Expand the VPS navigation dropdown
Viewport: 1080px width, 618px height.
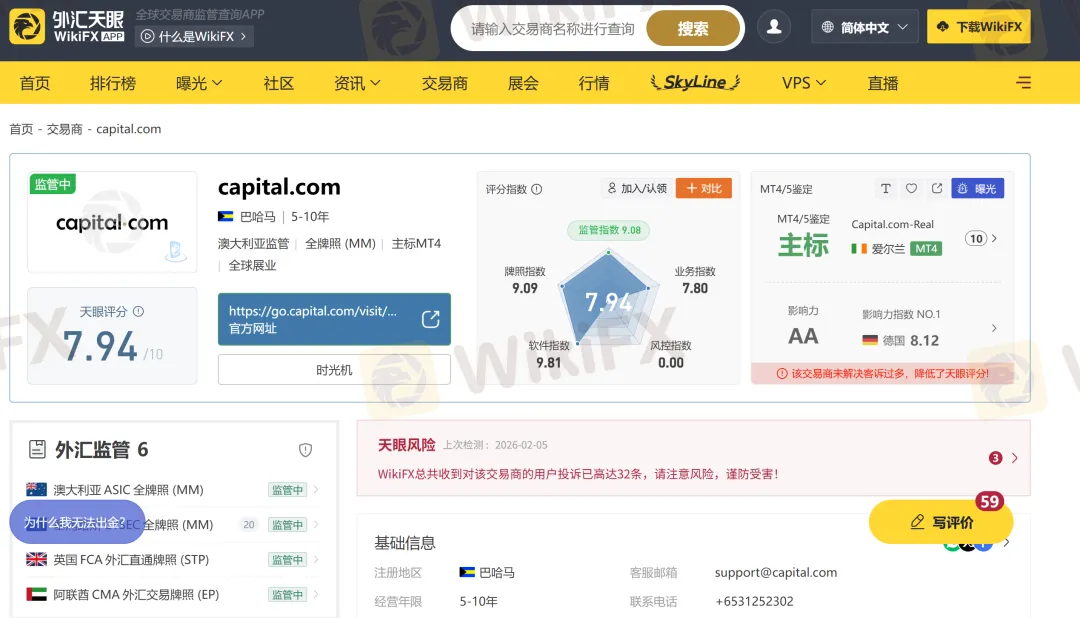click(x=804, y=83)
